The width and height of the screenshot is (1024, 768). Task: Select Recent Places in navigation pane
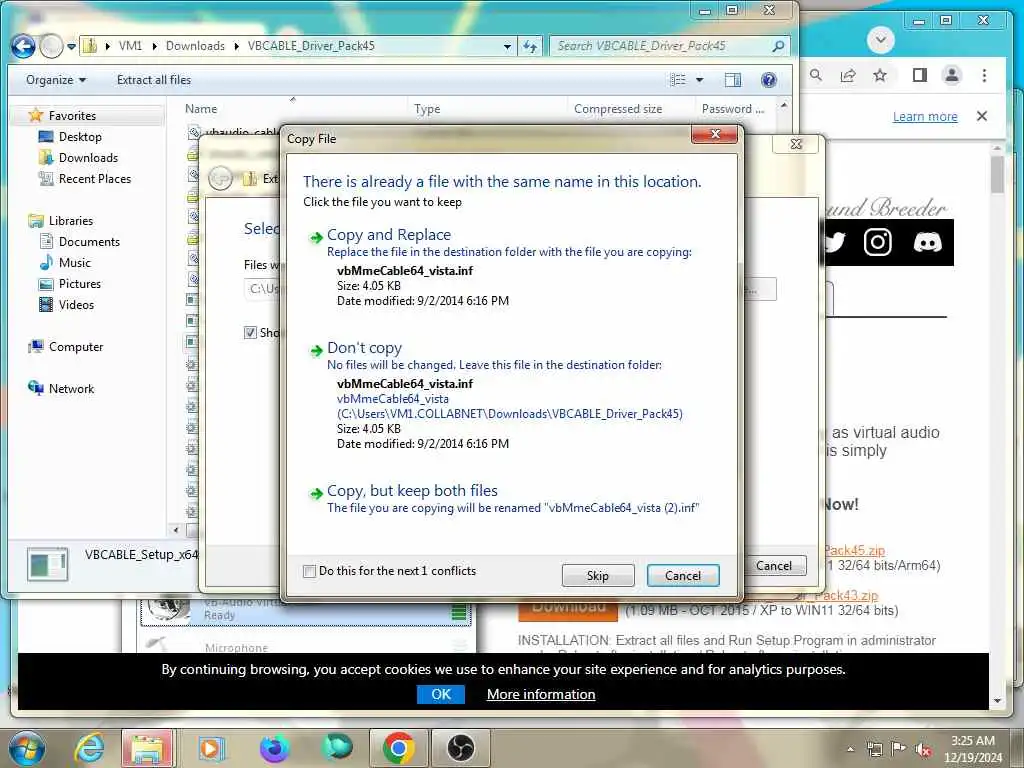95,178
